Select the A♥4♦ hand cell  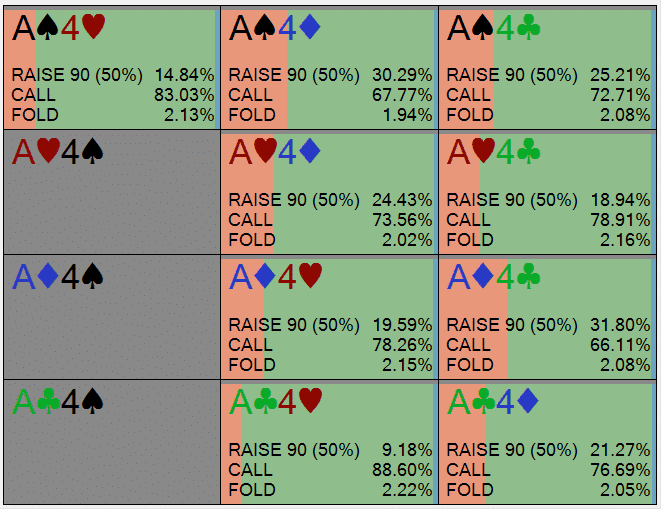[x=328, y=192]
